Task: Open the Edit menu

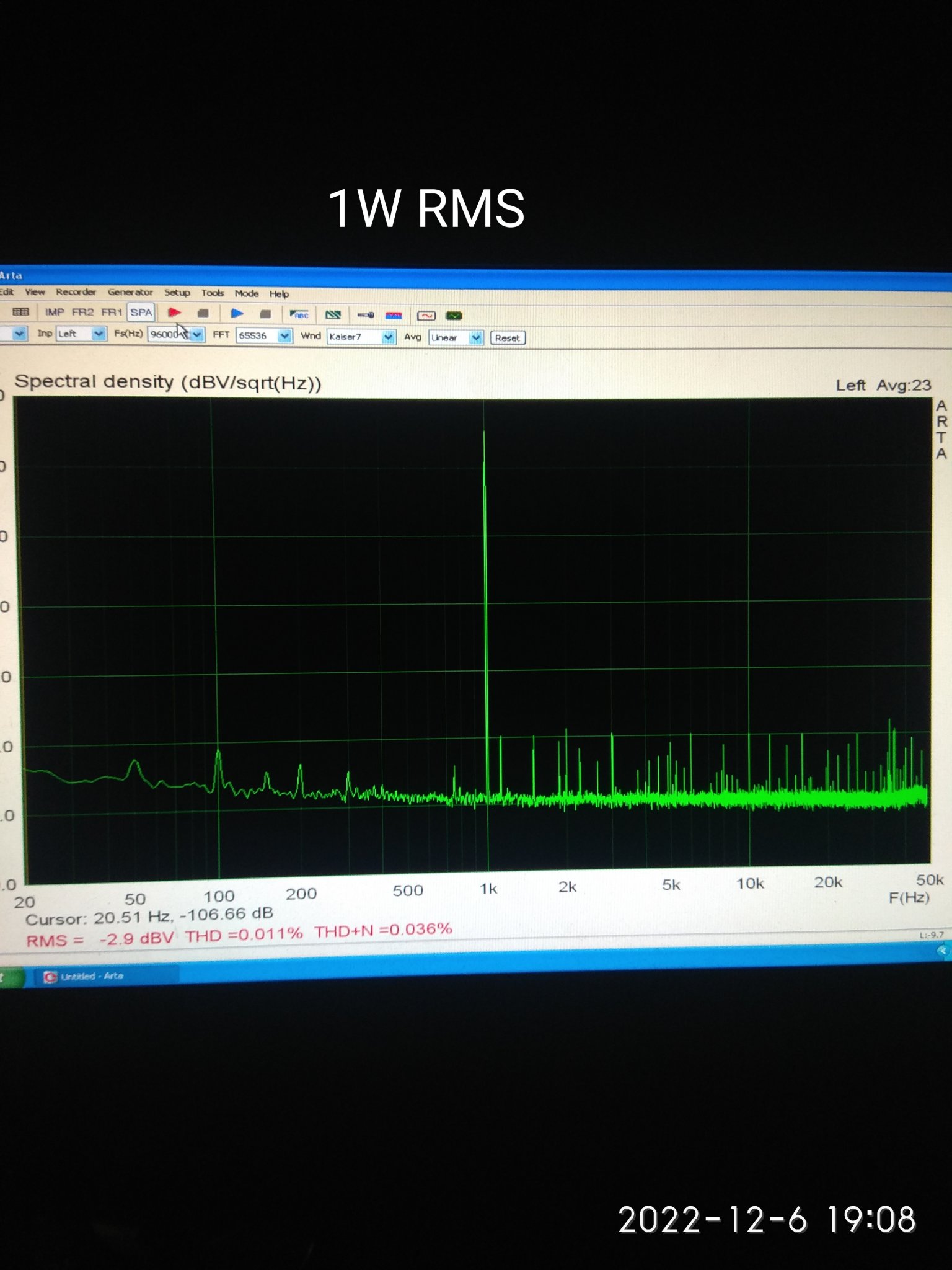Action: (6, 291)
